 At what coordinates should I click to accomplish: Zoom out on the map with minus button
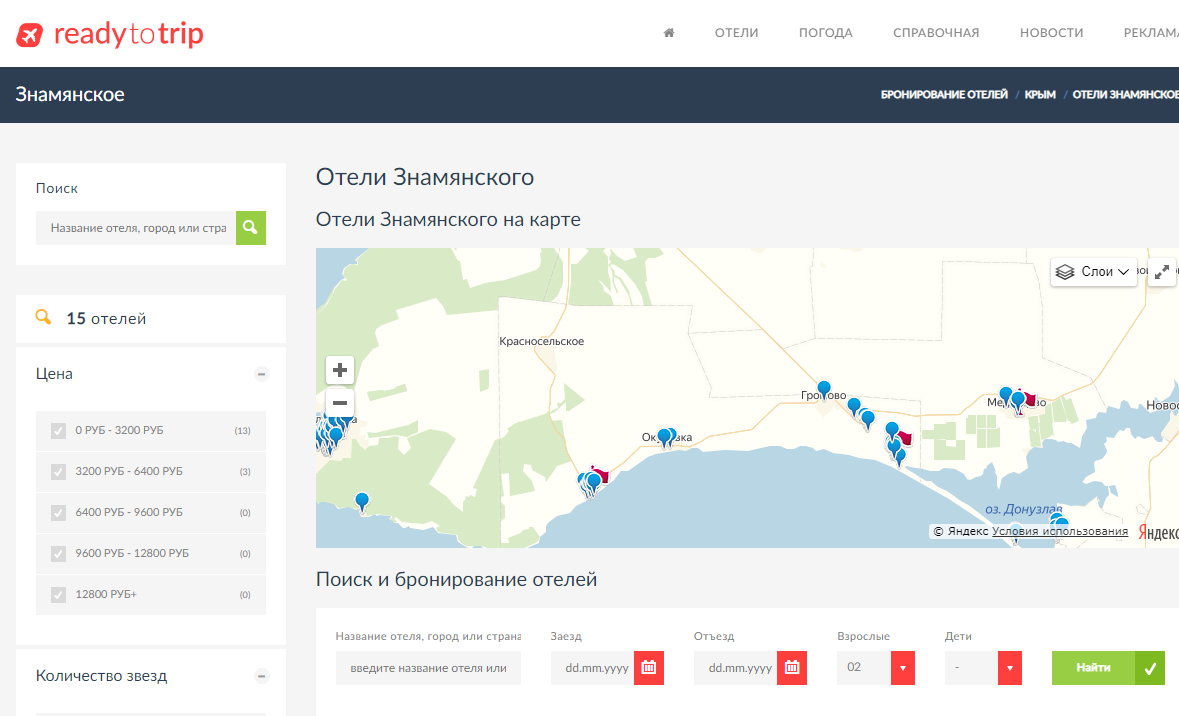[340, 403]
